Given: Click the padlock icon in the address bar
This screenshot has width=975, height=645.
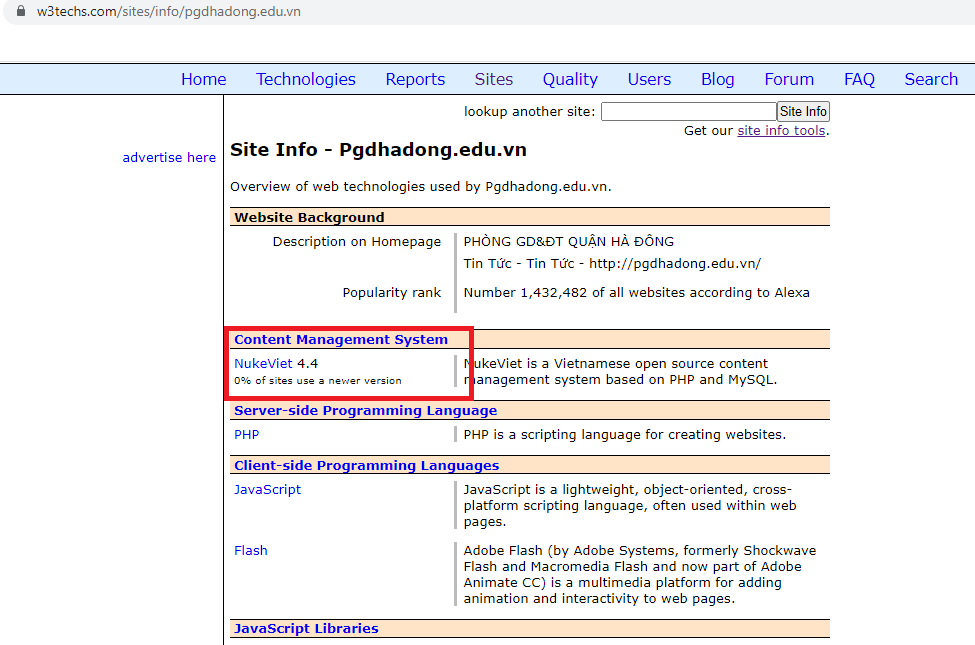Looking at the screenshot, I should click(x=21, y=11).
